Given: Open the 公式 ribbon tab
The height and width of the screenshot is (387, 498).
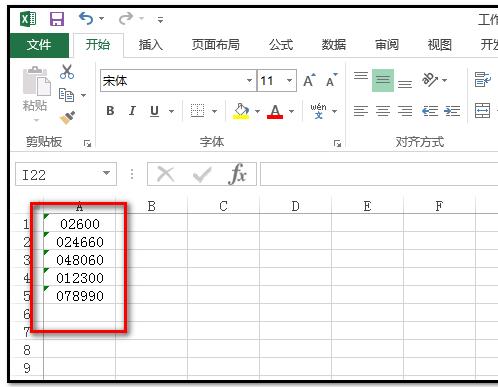Looking at the screenshot, I should 281,45.
